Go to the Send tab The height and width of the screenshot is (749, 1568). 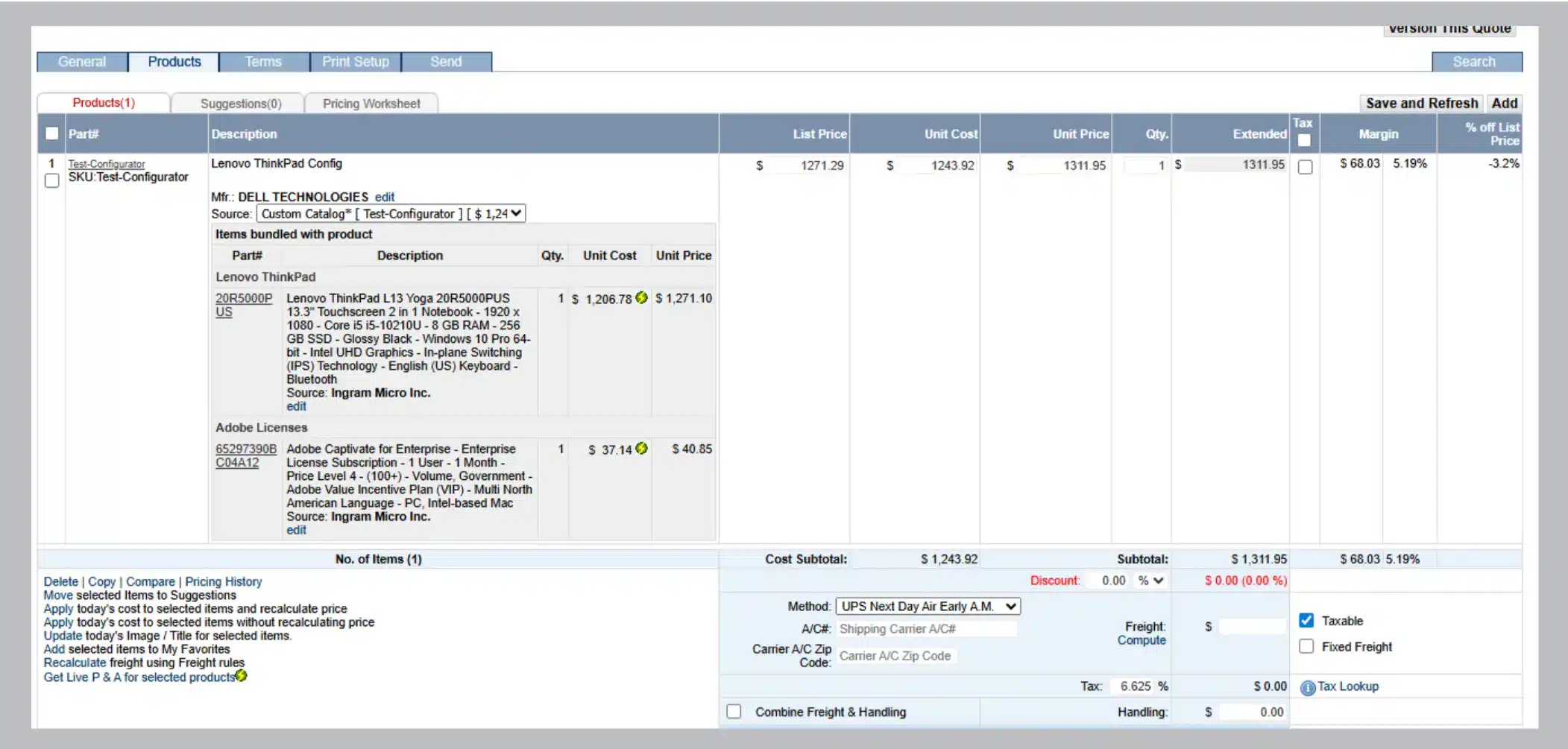pos(446,62)
